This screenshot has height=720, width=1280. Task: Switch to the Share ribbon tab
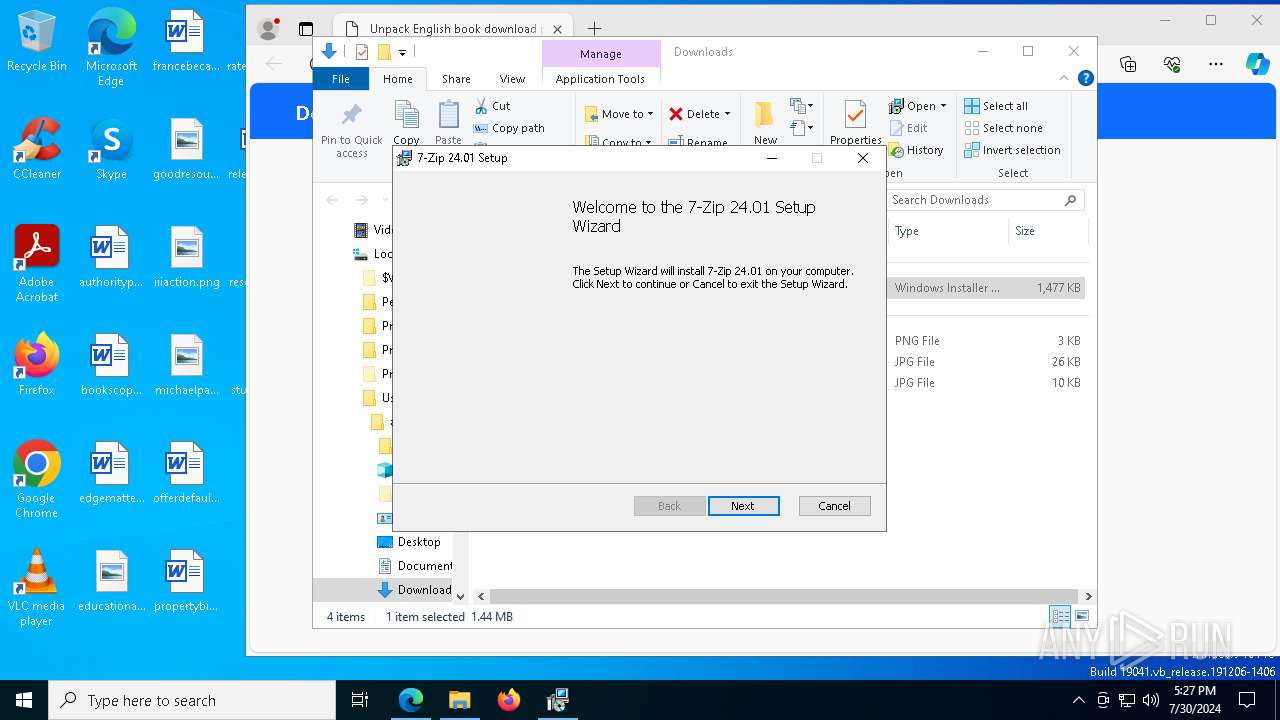[x=456, y=79]
